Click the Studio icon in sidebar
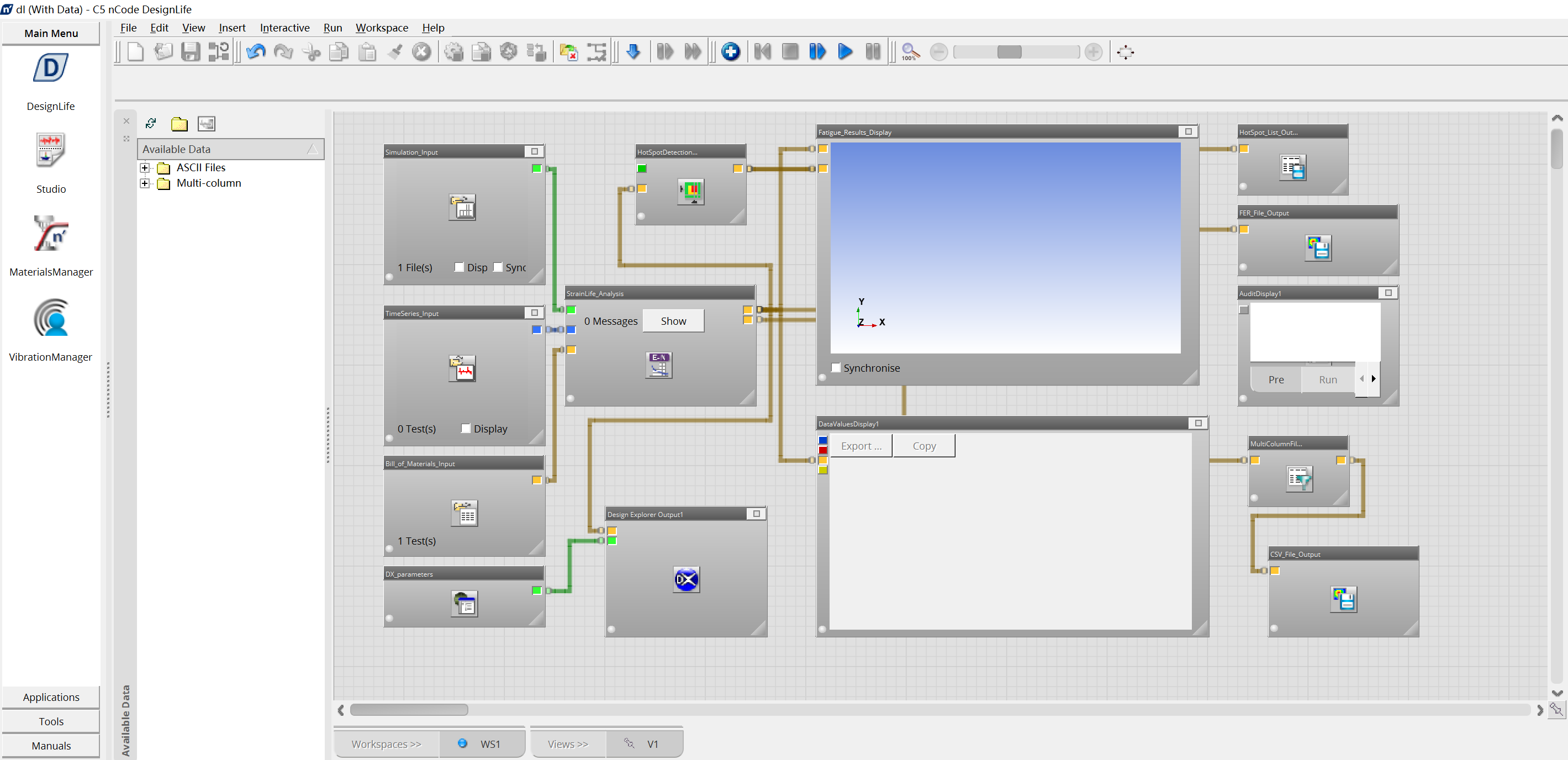The width and height of the screenshot is (1568, 760). coord(51,150)
